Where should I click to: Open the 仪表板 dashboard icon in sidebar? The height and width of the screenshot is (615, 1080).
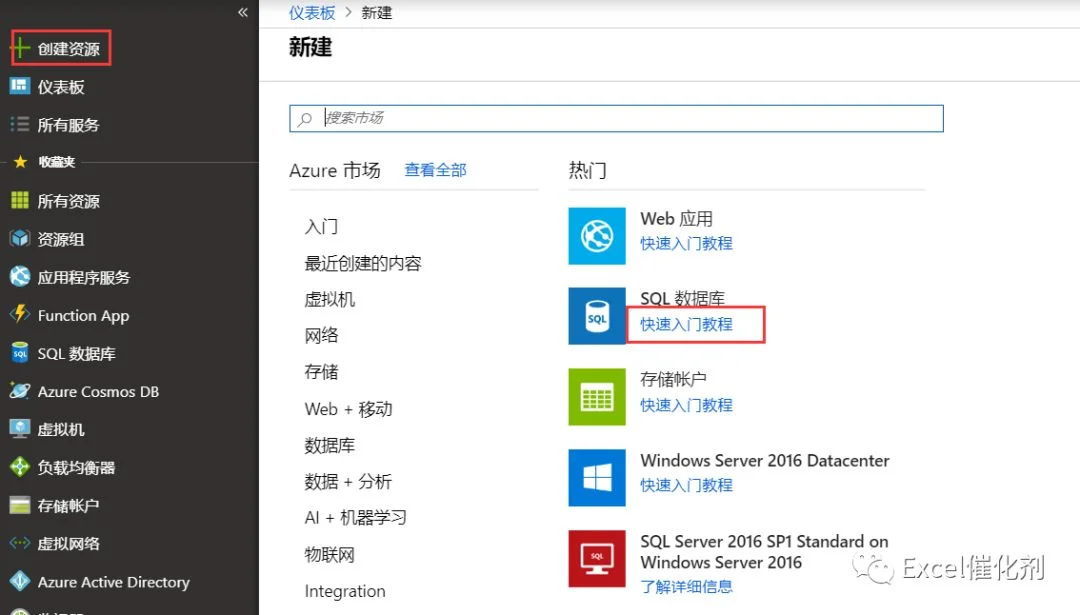(20, 86)
